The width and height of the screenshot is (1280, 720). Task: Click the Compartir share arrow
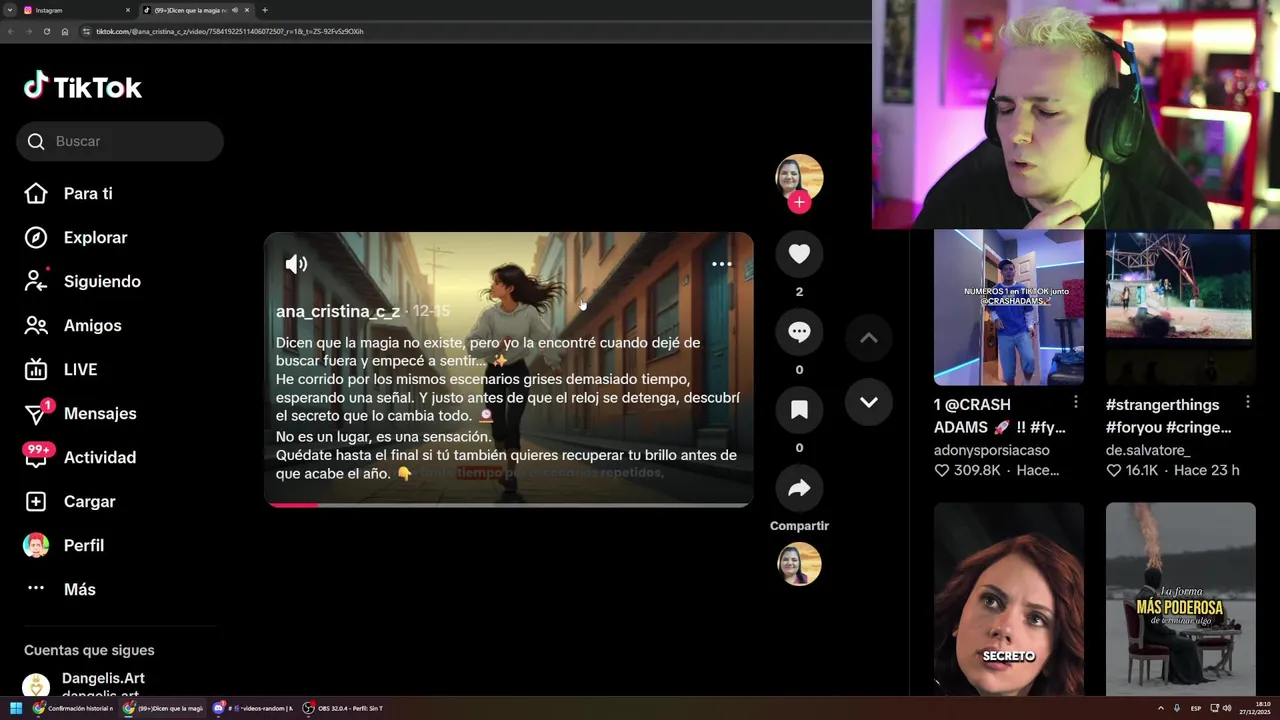coord(799,488)
